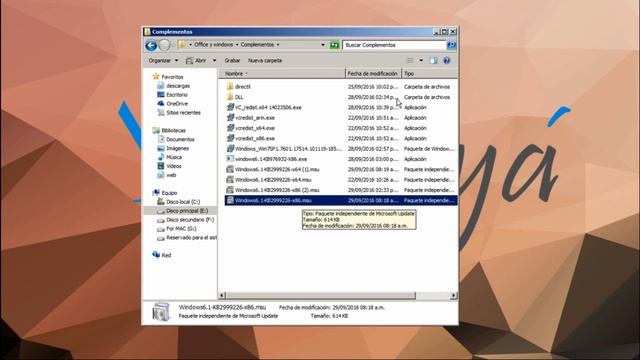Click the Complementos breadcrumb segment
This screenshot has width=640, height=360.
(x=257, y=44)
